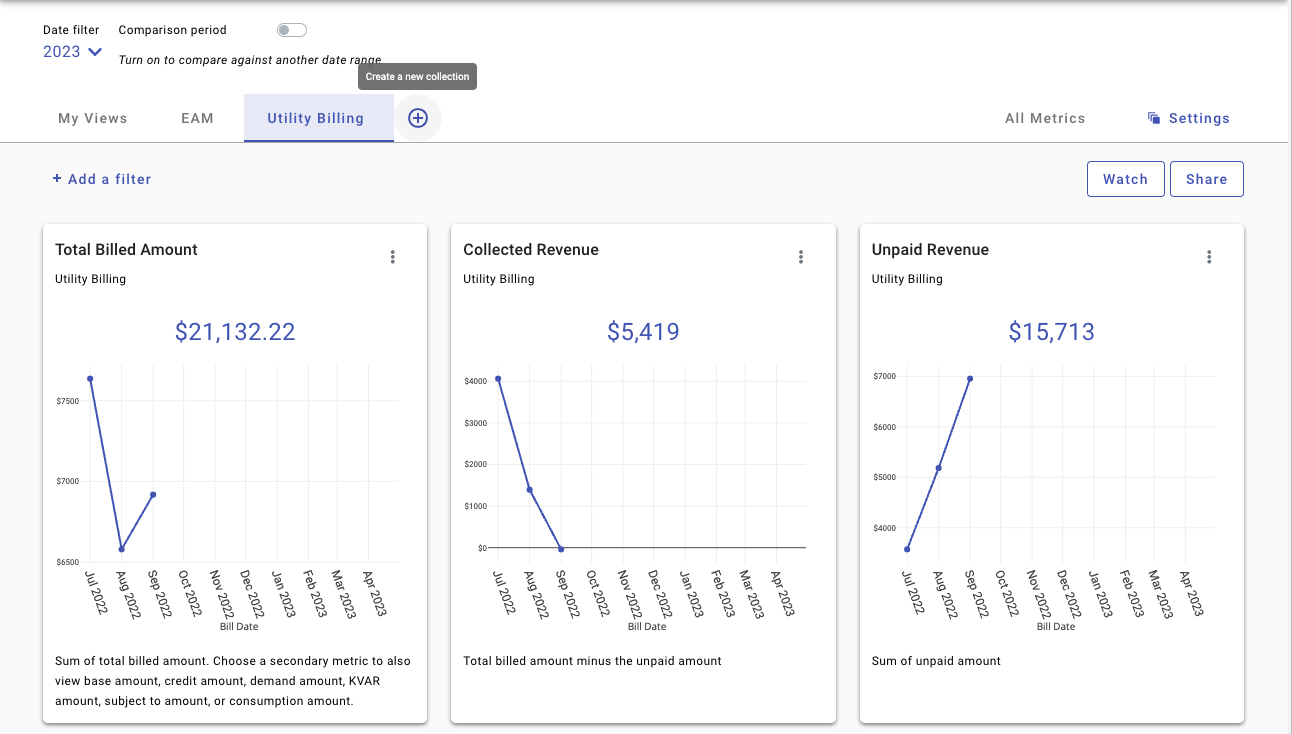Screen dimensions: 1292x734
Task: Click the Watch button
Action: [x=1125, y=178]
